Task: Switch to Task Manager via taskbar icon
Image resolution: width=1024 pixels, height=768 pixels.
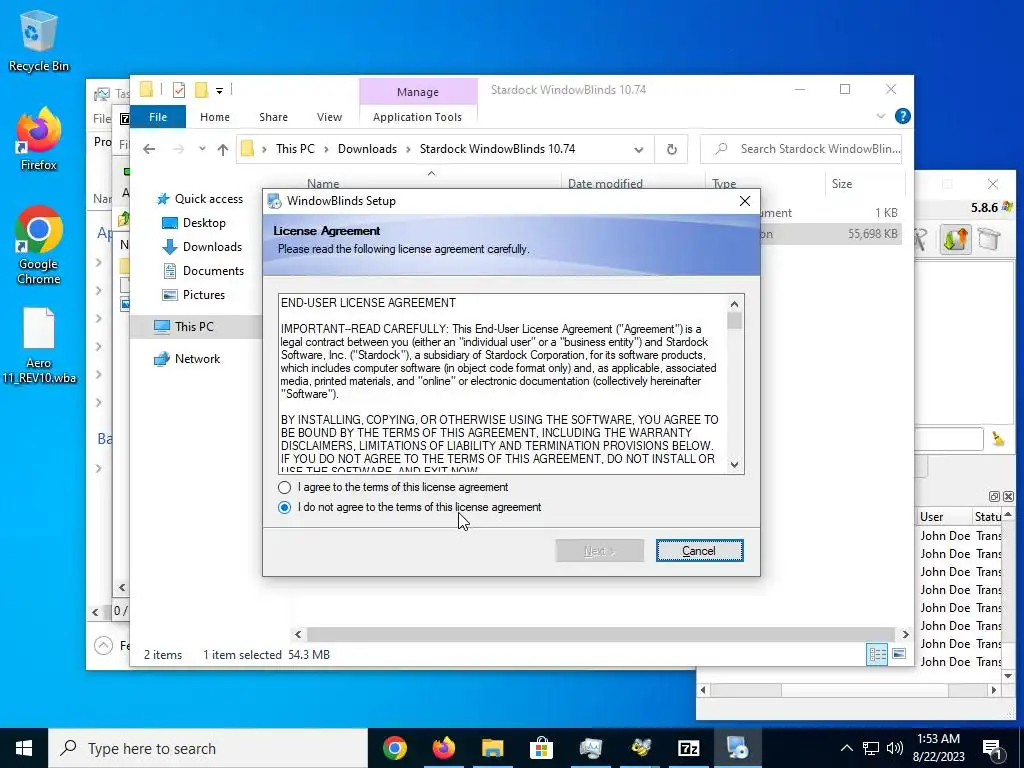Action: tap(590, 748)
